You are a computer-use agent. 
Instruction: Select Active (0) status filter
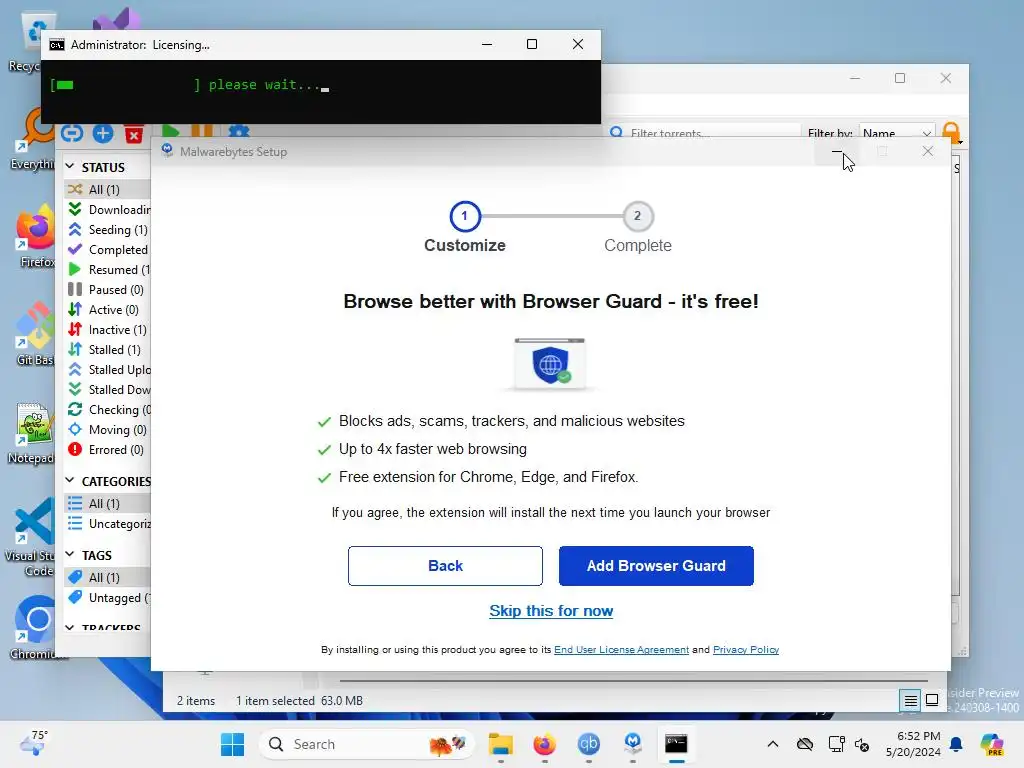click(x=108, y=310)
